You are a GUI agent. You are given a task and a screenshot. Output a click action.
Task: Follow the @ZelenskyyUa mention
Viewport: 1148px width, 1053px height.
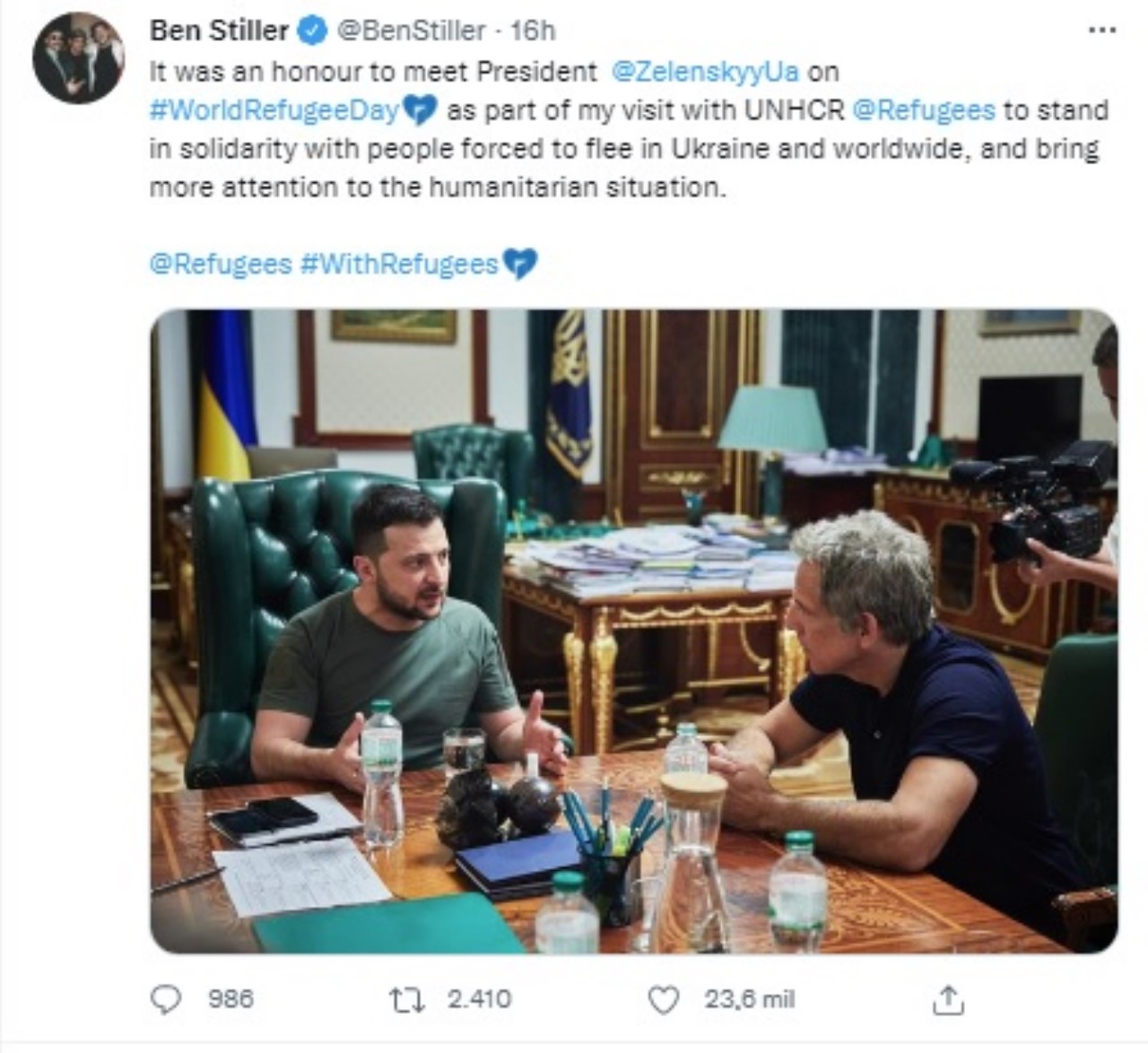(x=705, y=71)
